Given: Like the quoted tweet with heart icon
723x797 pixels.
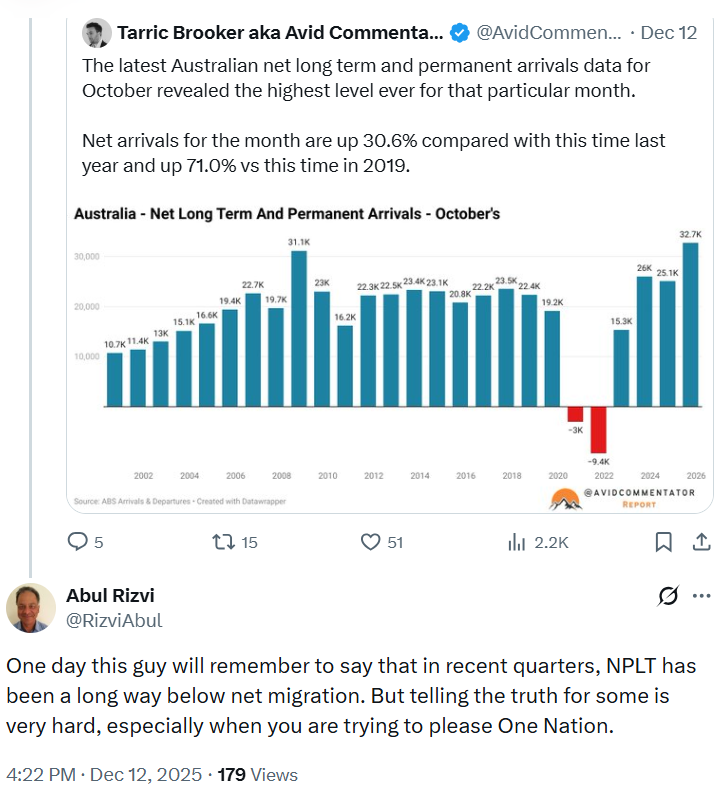Looking at the screenshot, I should tap(371, 541).
